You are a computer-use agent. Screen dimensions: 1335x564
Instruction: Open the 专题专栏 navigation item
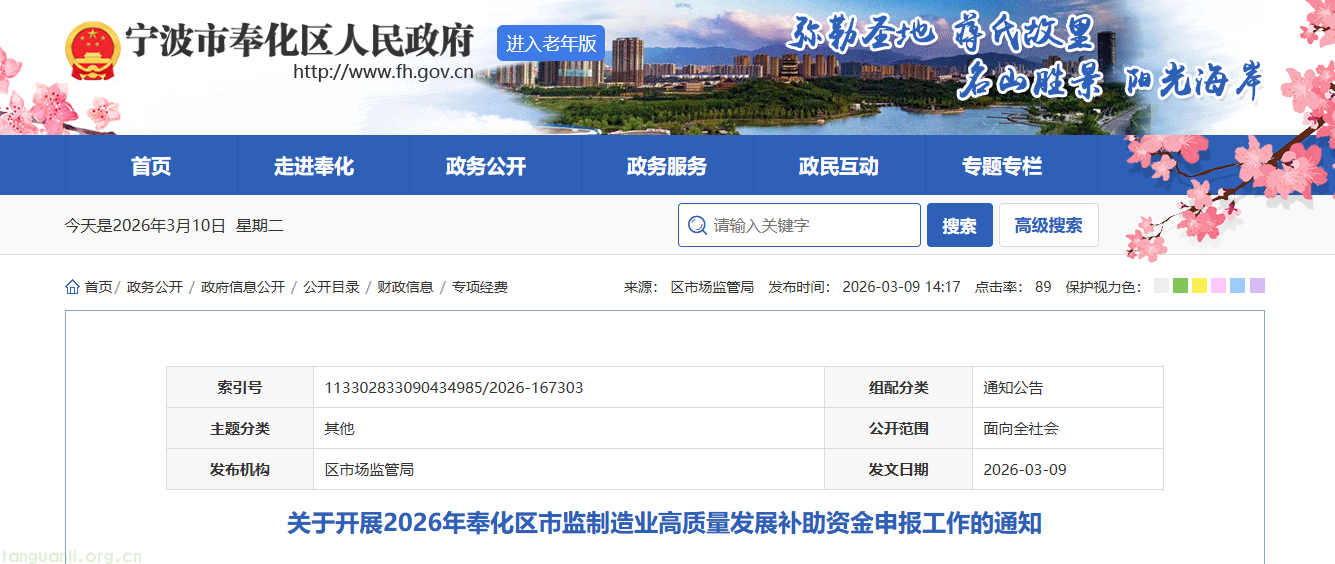coord(1002,166)
